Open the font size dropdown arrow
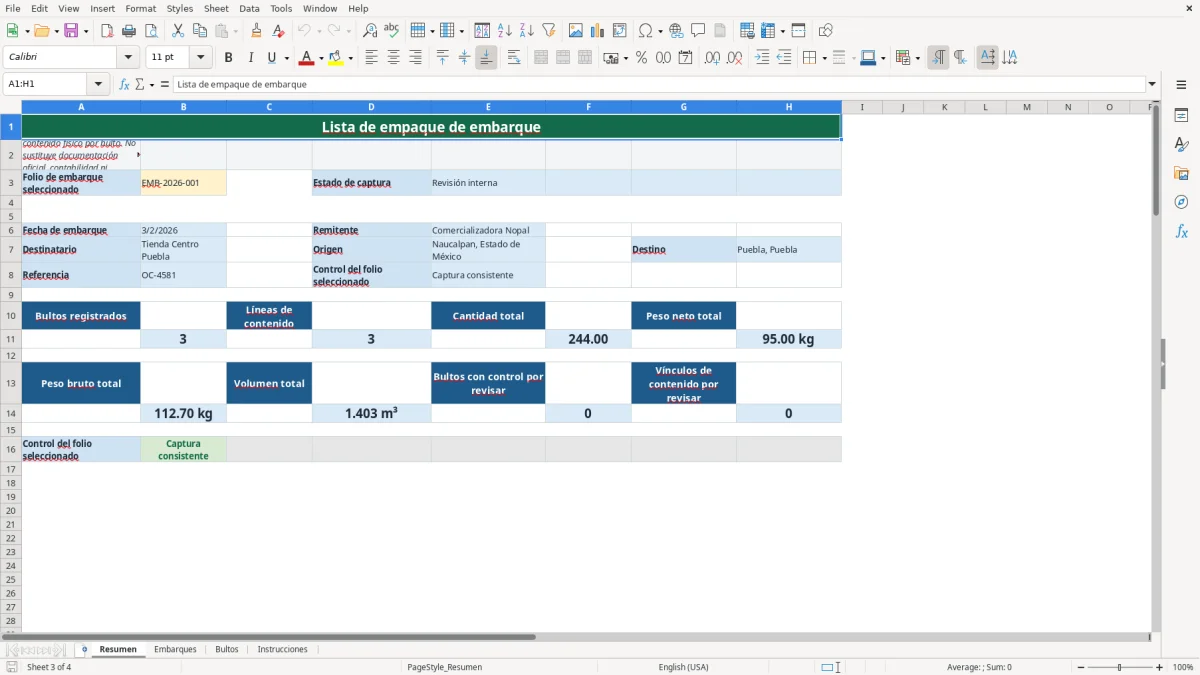1200x675 pixels. [x=201, y=58]
